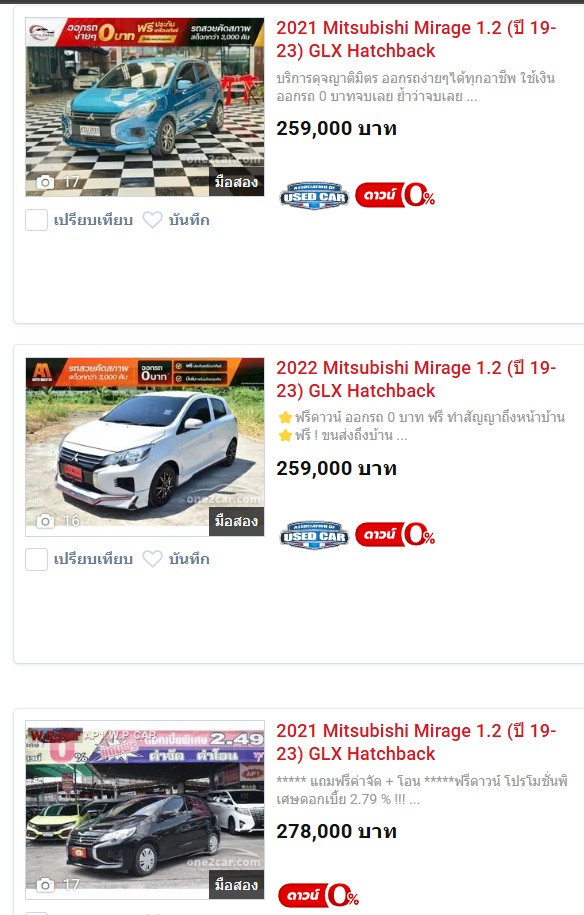Click 0% down payment badge on first listing

pyautogui.click(x=395, y=195)
